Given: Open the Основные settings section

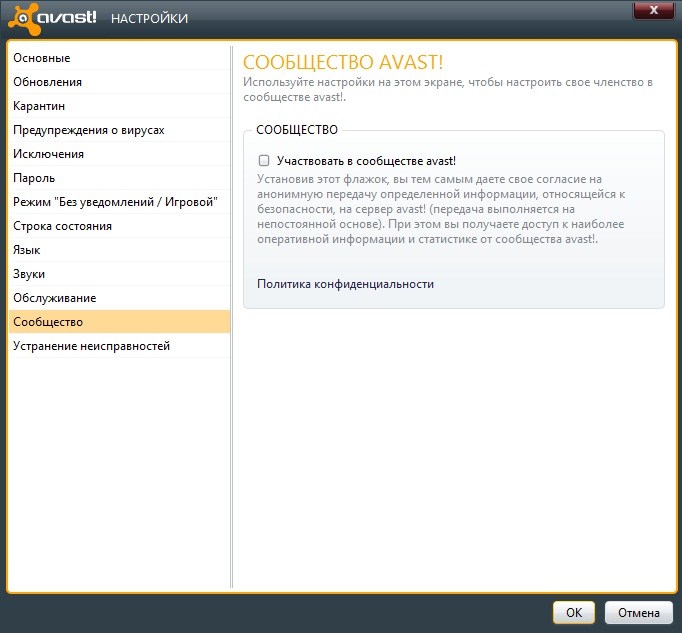Looking at the screenshot, I should (x=119, y=58).
